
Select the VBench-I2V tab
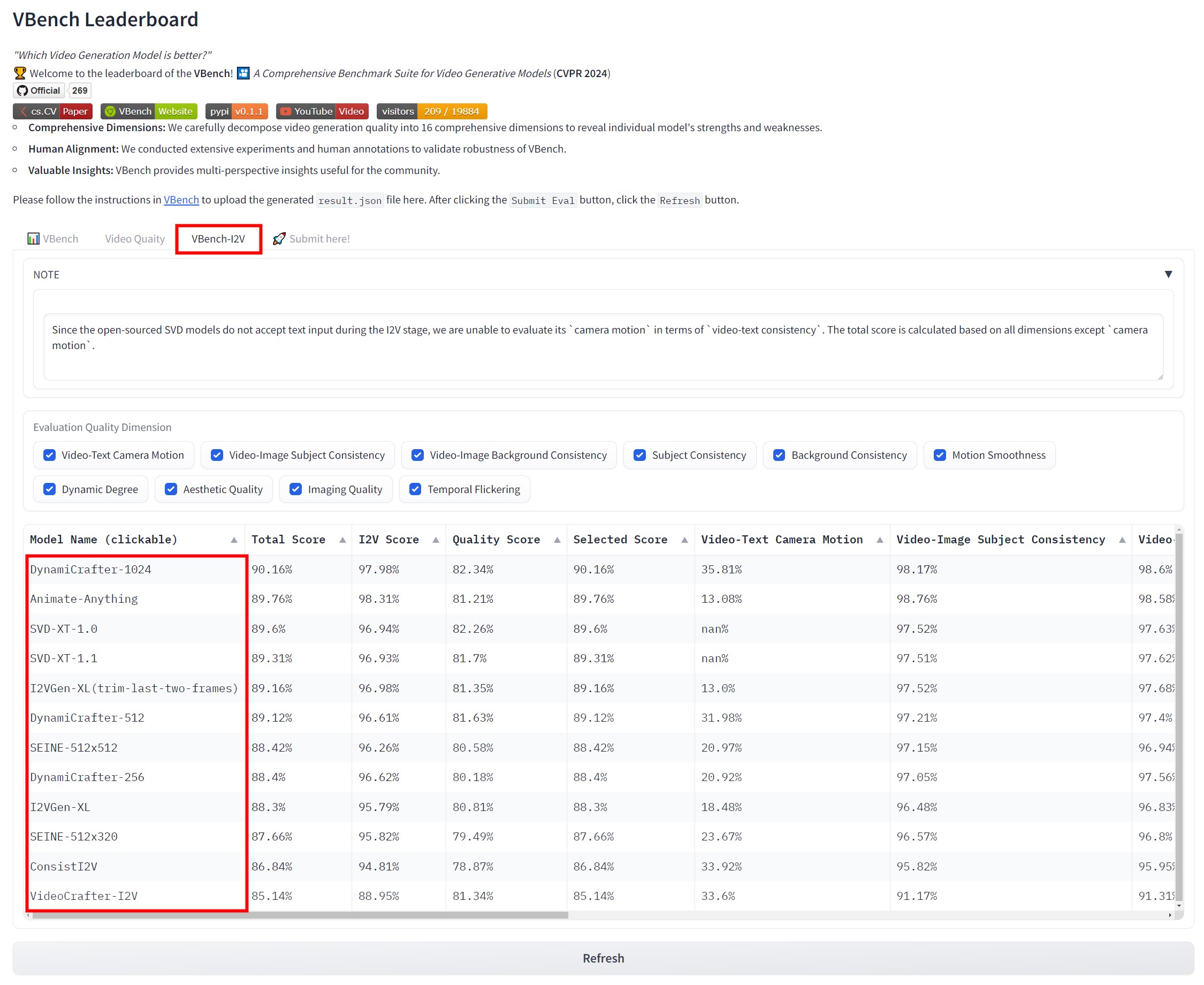(x=218, y=239)
